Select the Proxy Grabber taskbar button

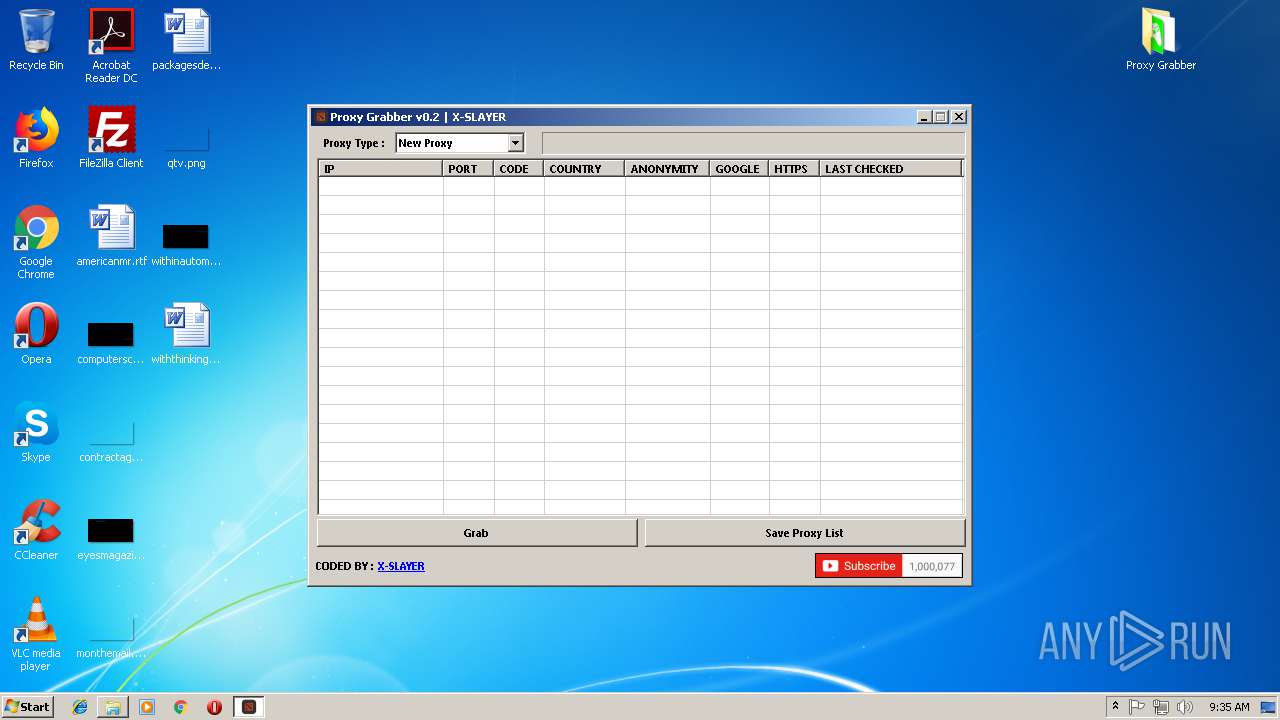pyautogui.click(x=249, y=707)
